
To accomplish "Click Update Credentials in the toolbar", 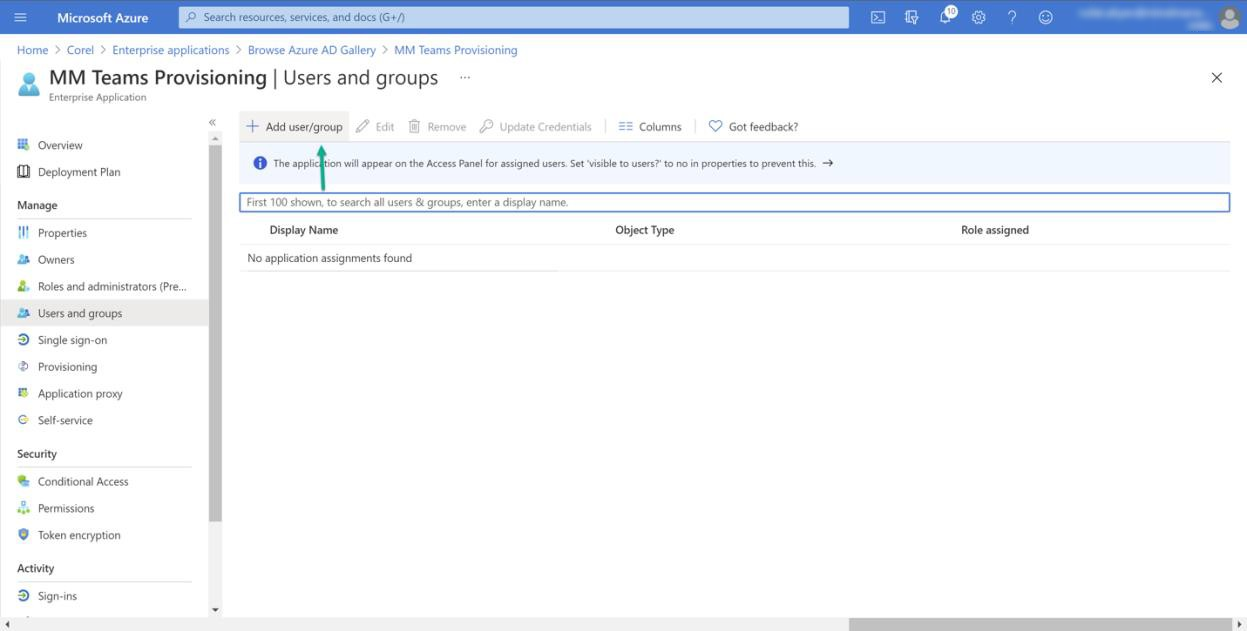I will 536,127.
